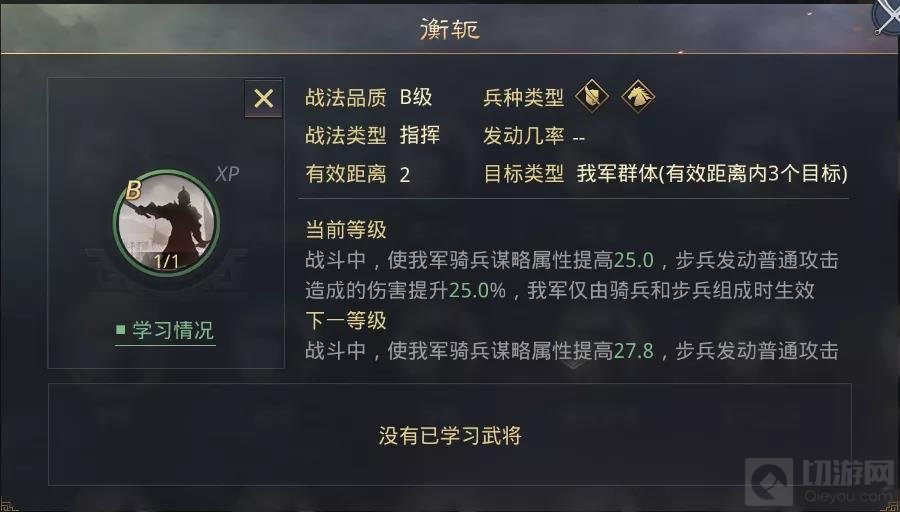Tap the crossed swords close icon
Screen dimensions: 900x512
[x=884, y=15]
